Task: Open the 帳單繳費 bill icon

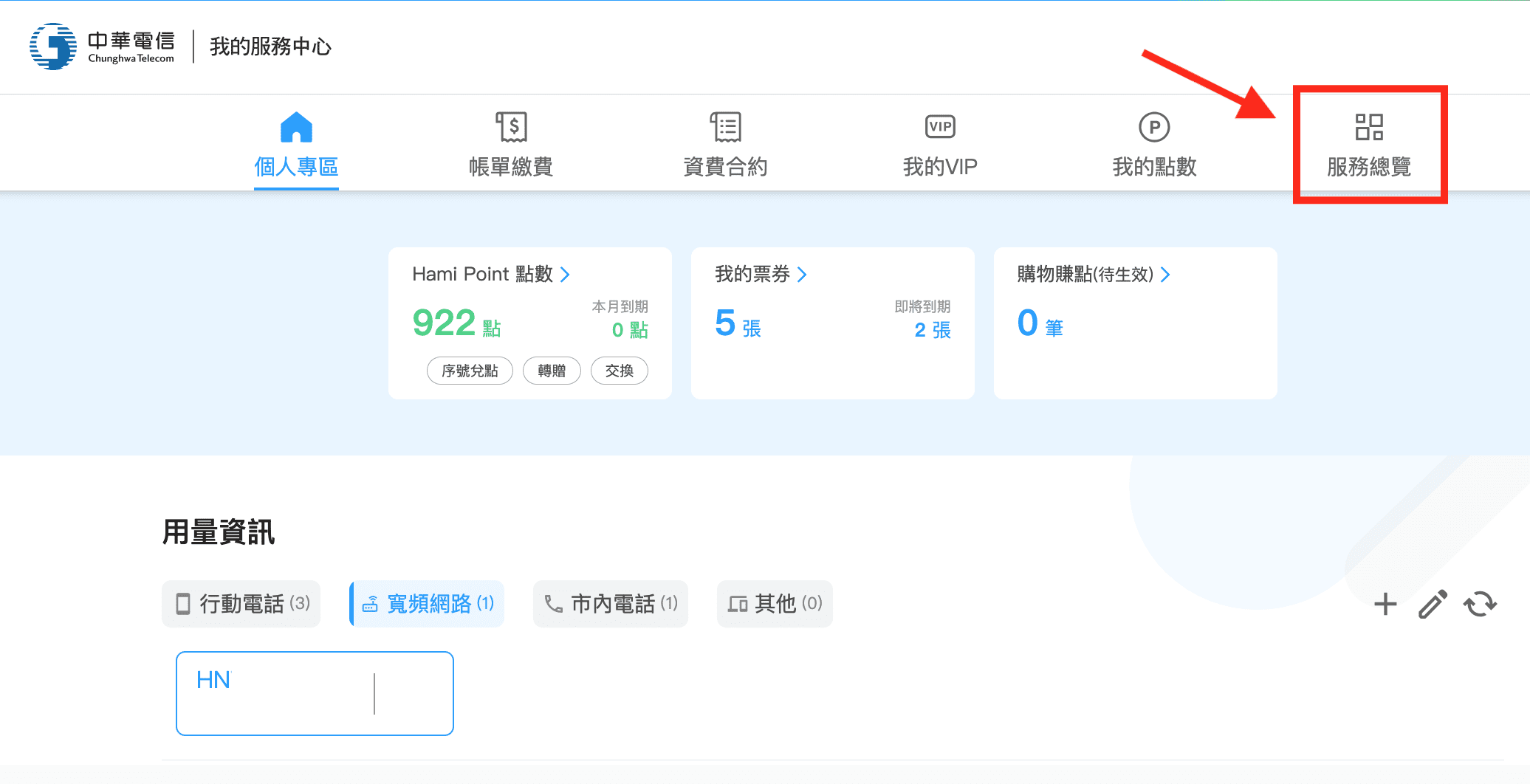Action: click(x=511, y=127)
